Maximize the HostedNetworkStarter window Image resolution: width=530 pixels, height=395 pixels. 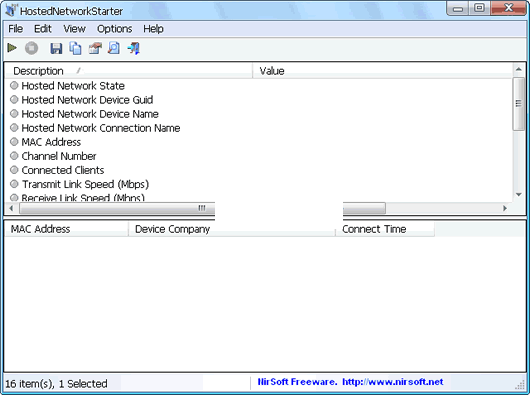(479, 8)
